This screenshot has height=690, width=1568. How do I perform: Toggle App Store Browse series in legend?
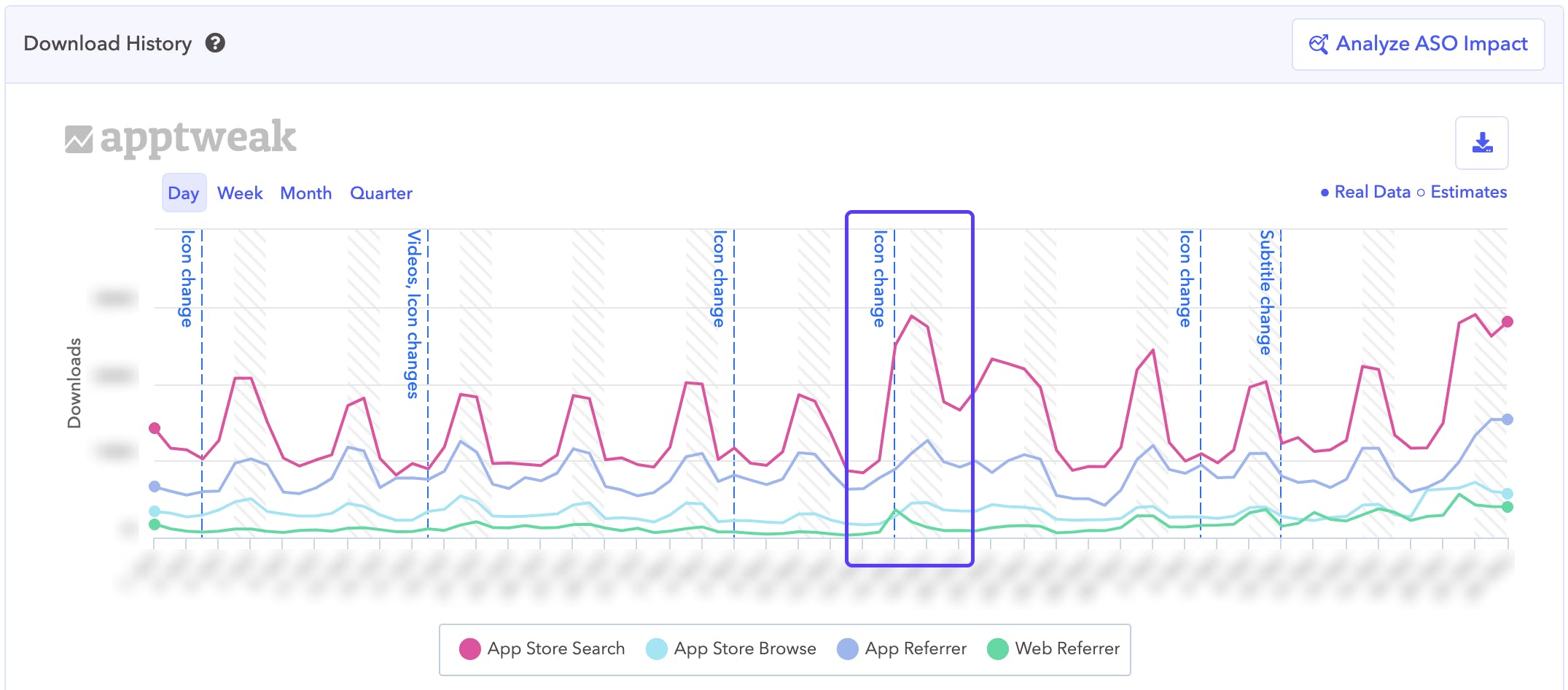coord(745,648)
